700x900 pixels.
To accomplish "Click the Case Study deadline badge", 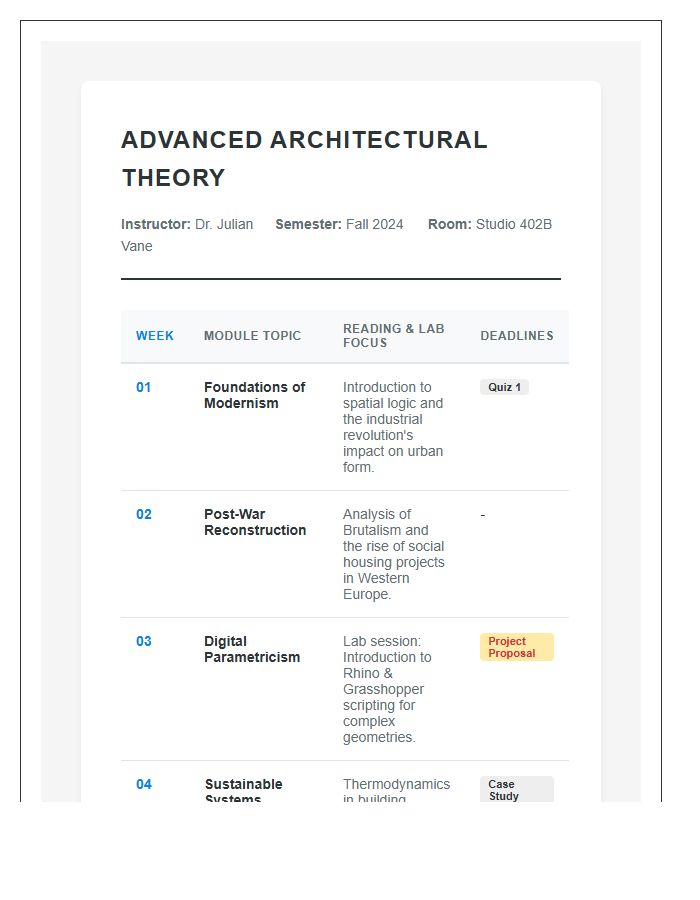I will [516, 789].
